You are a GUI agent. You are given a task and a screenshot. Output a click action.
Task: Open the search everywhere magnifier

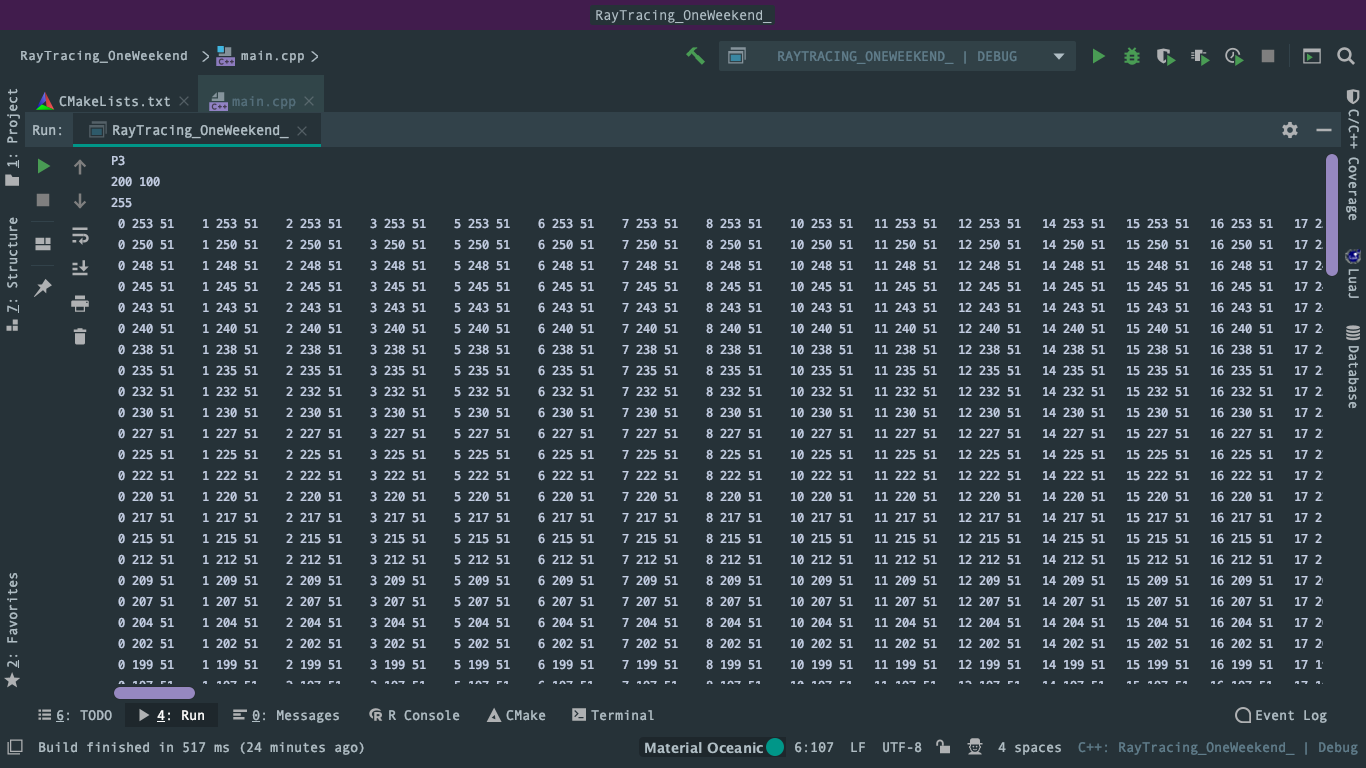tap(1346, 56)
